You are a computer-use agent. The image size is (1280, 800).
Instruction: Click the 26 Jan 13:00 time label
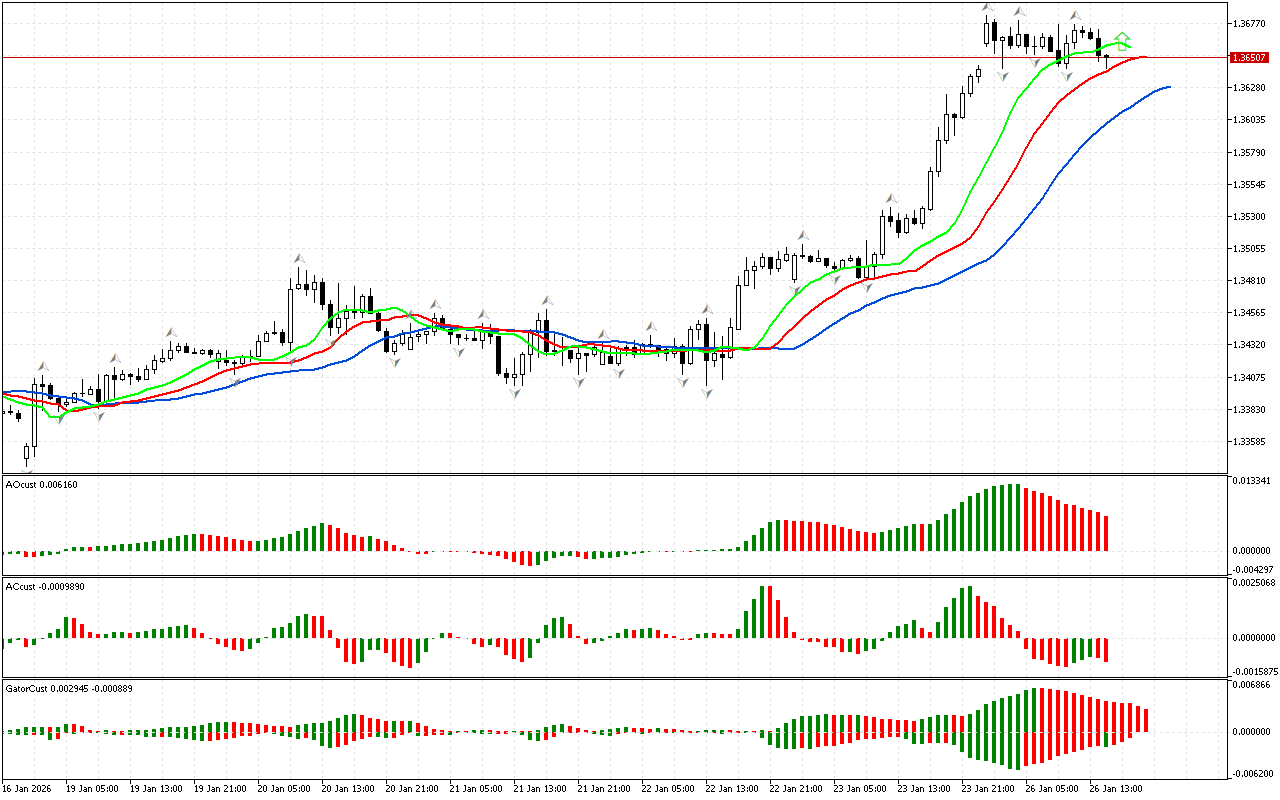point(1116,789)
